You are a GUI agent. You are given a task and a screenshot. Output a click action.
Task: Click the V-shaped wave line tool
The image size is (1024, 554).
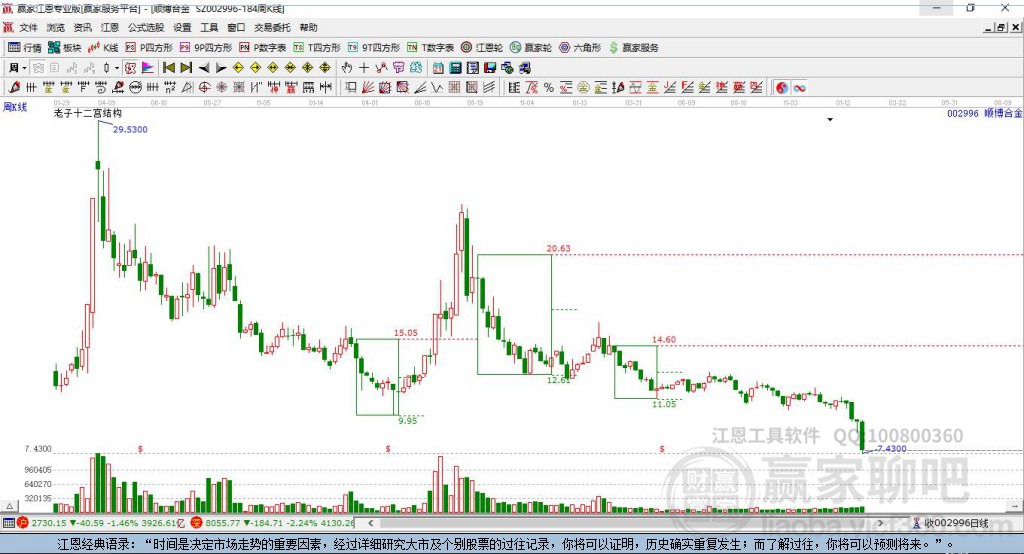(436, 88)
